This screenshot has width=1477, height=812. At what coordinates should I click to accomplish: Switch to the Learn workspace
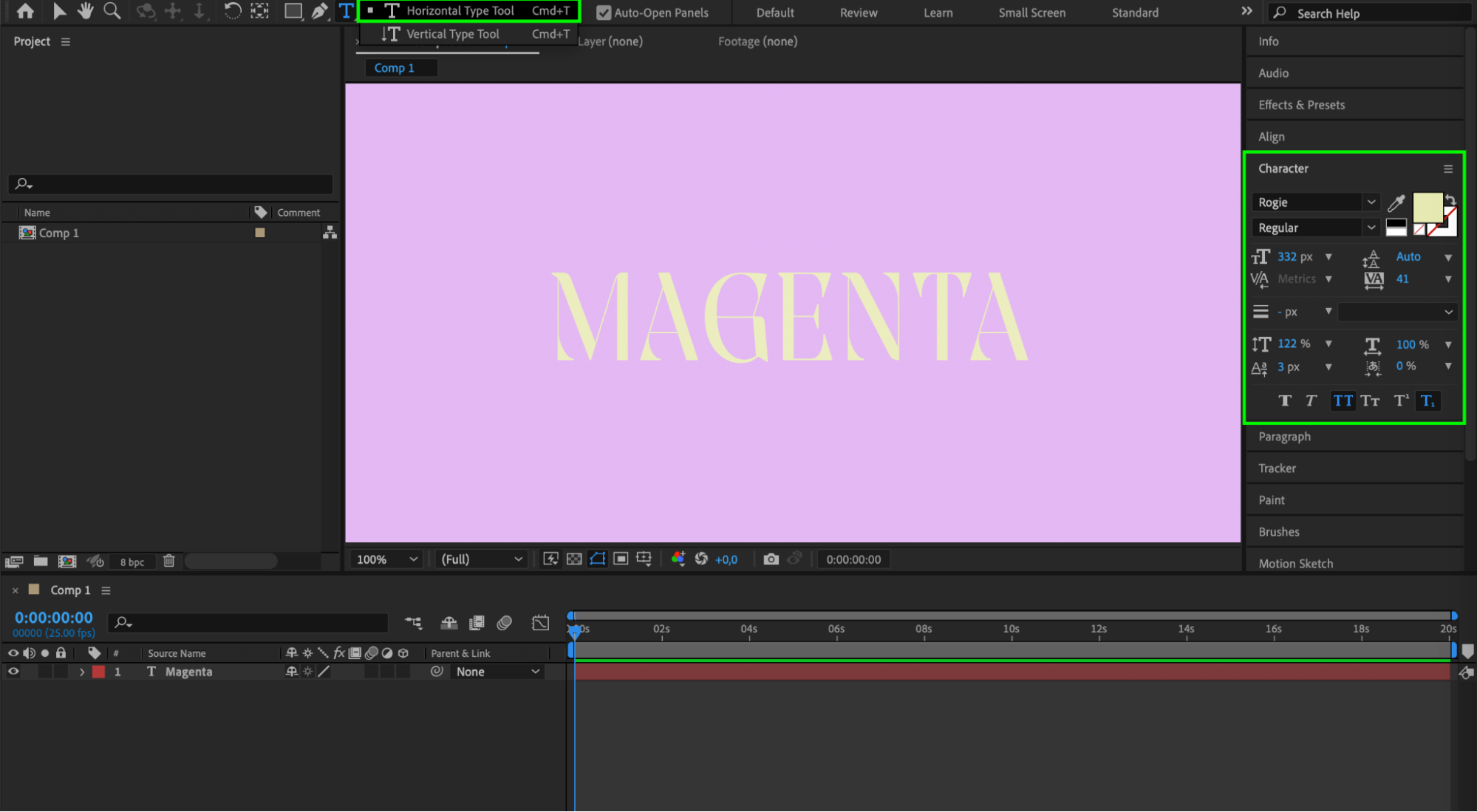tap(938, 13)
